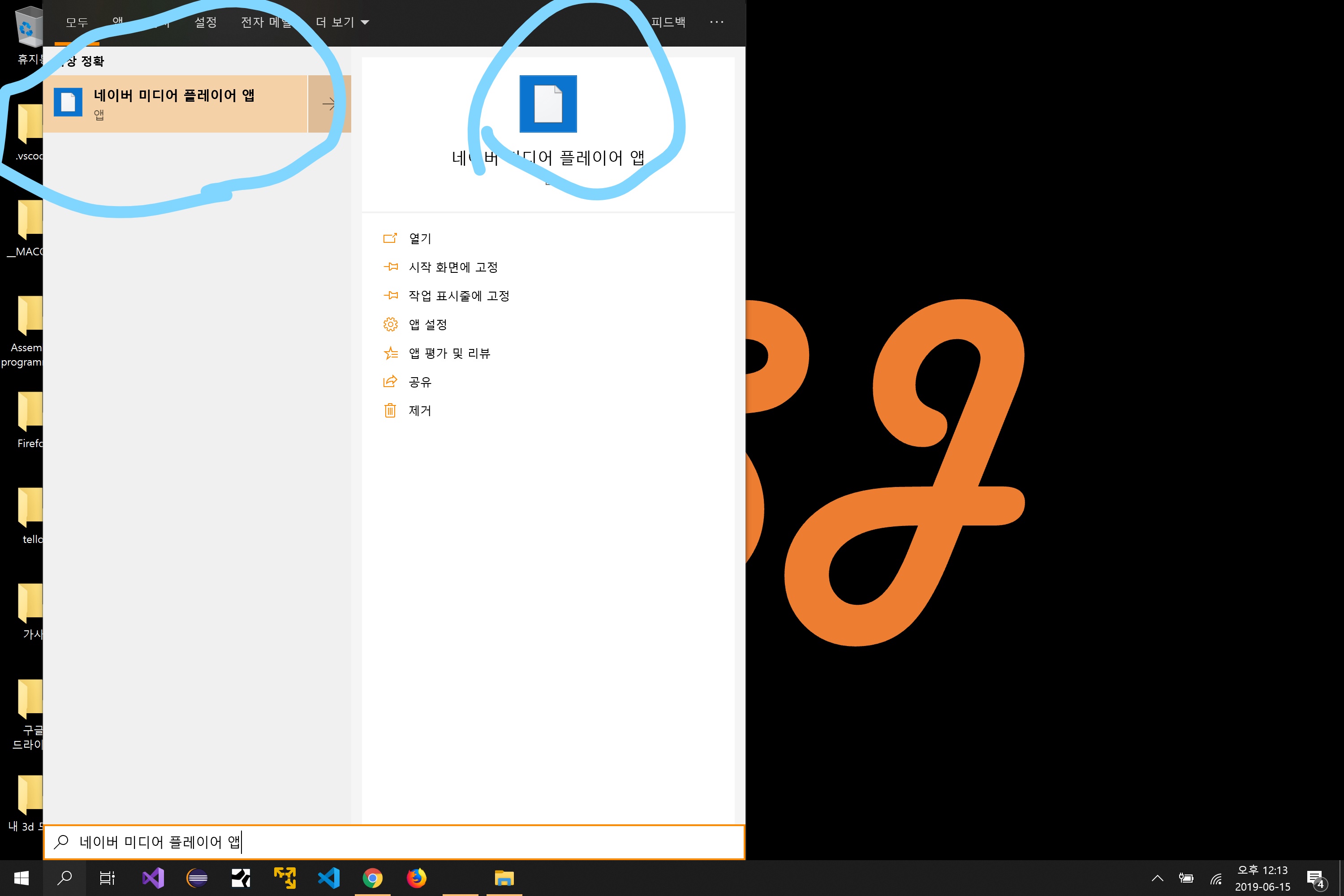The height and width of the screenshot is (896, 1344).
Task: Click the Uninstall (제거) trash icon
Action: tap(390, 410)
